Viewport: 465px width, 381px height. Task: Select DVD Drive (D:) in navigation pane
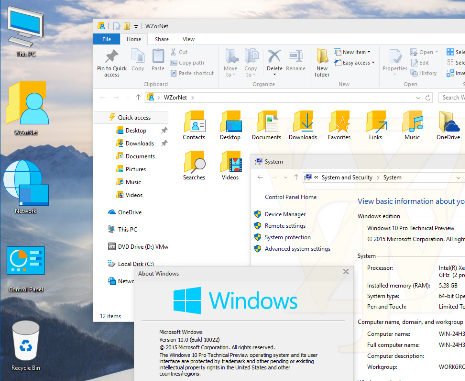coord(138,247)
